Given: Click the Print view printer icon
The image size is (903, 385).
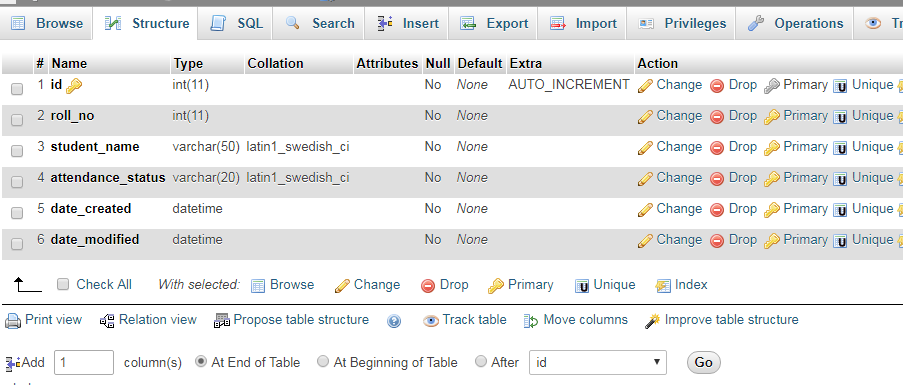Looking at the screenshot, I should (x=13, y=321).
